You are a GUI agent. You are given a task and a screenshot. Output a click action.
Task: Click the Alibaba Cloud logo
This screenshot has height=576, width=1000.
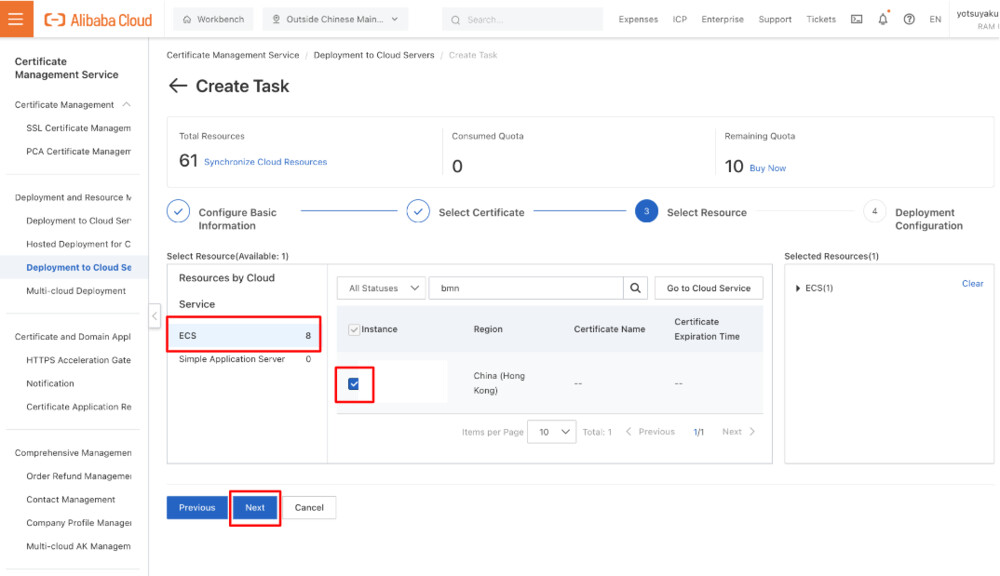[x=98, y=19]
